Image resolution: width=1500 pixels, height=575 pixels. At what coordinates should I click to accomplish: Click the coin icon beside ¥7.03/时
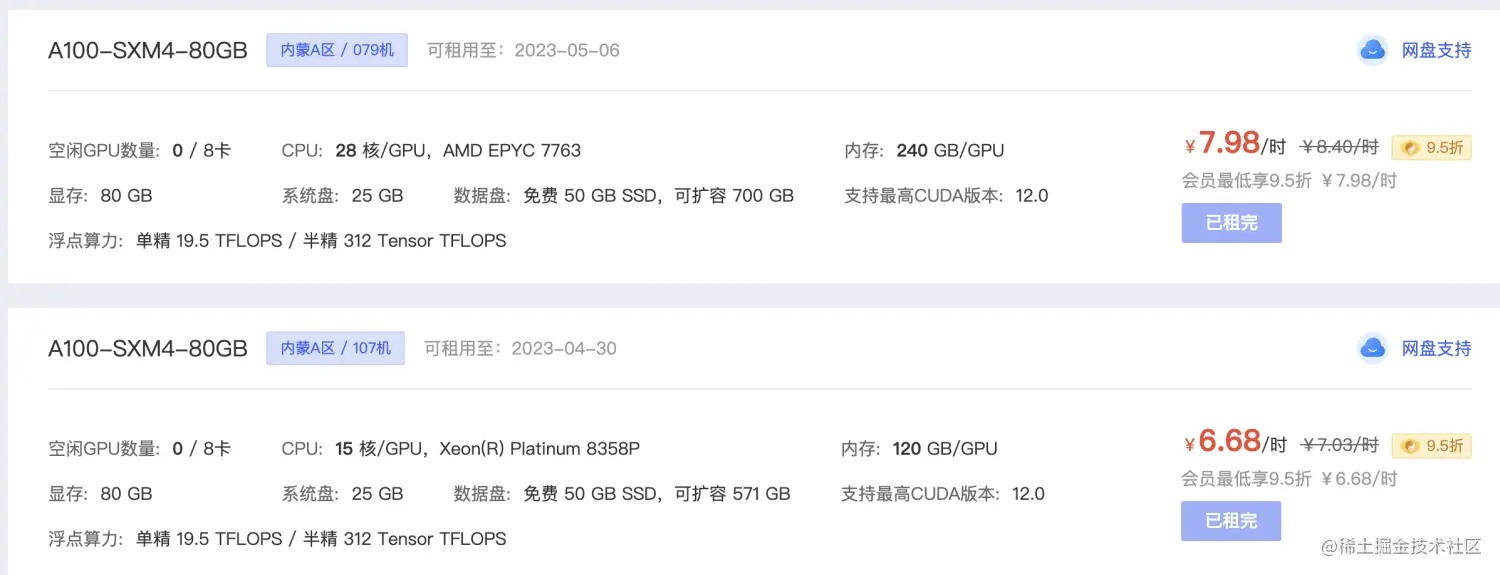click(1410, 446)
